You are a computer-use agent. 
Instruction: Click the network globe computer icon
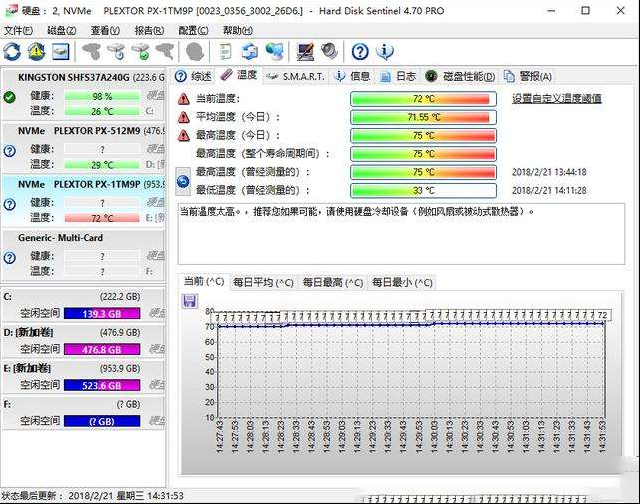(274, 51)
